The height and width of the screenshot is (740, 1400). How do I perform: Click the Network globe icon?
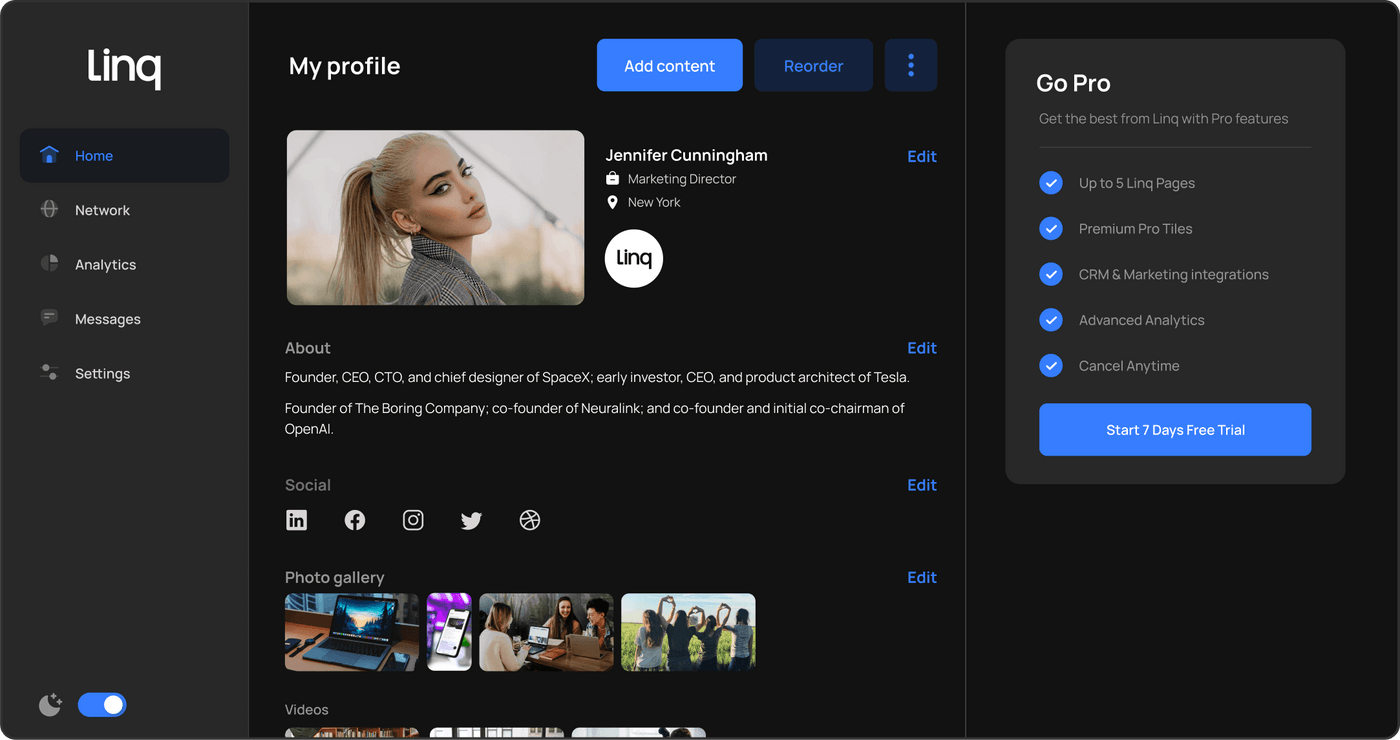coord(49,210)
